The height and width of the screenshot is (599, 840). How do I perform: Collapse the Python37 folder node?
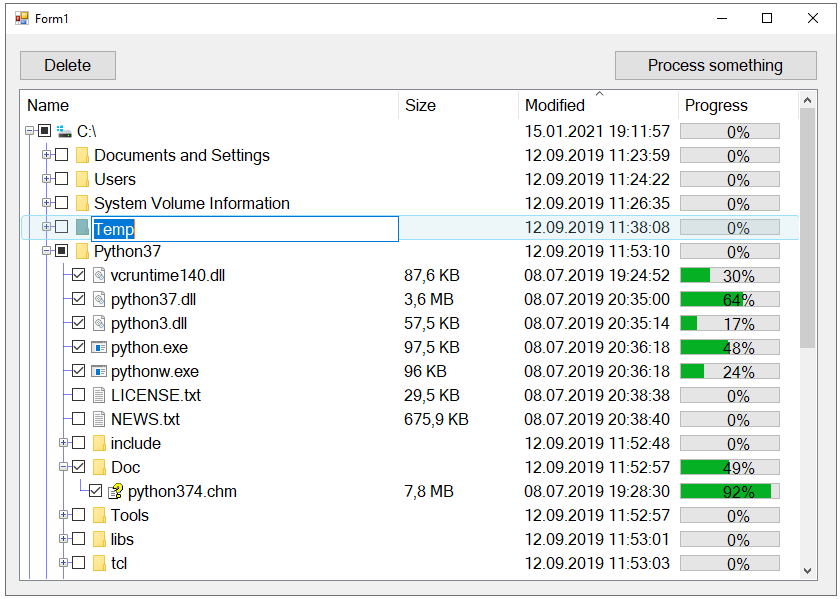click(47, 250)
